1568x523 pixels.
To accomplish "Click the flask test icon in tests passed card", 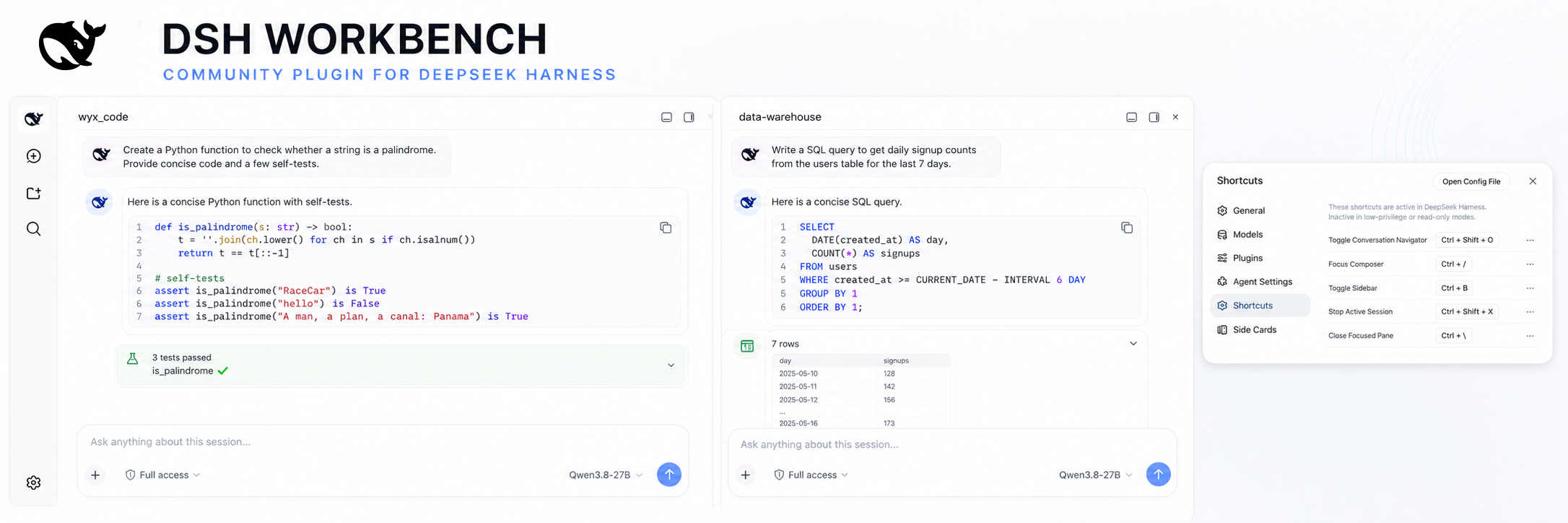I will (133, 358).
